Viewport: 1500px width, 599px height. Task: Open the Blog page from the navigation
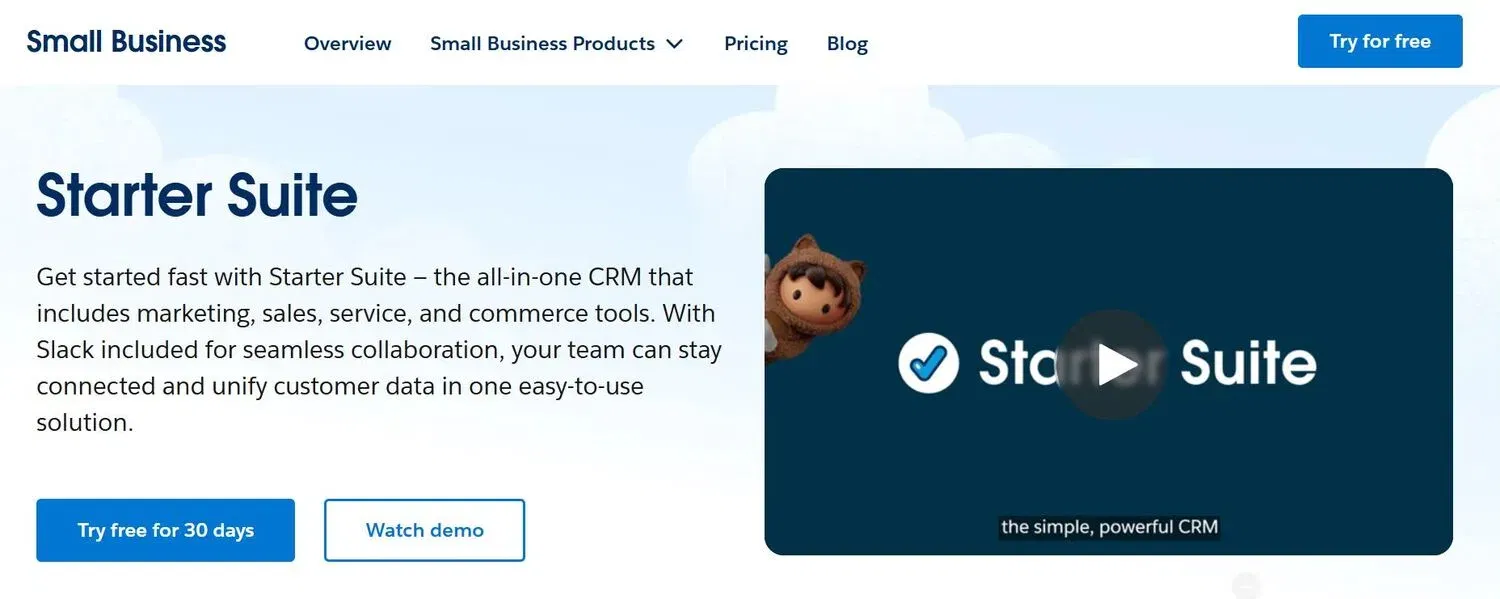(x=847, y=43)
